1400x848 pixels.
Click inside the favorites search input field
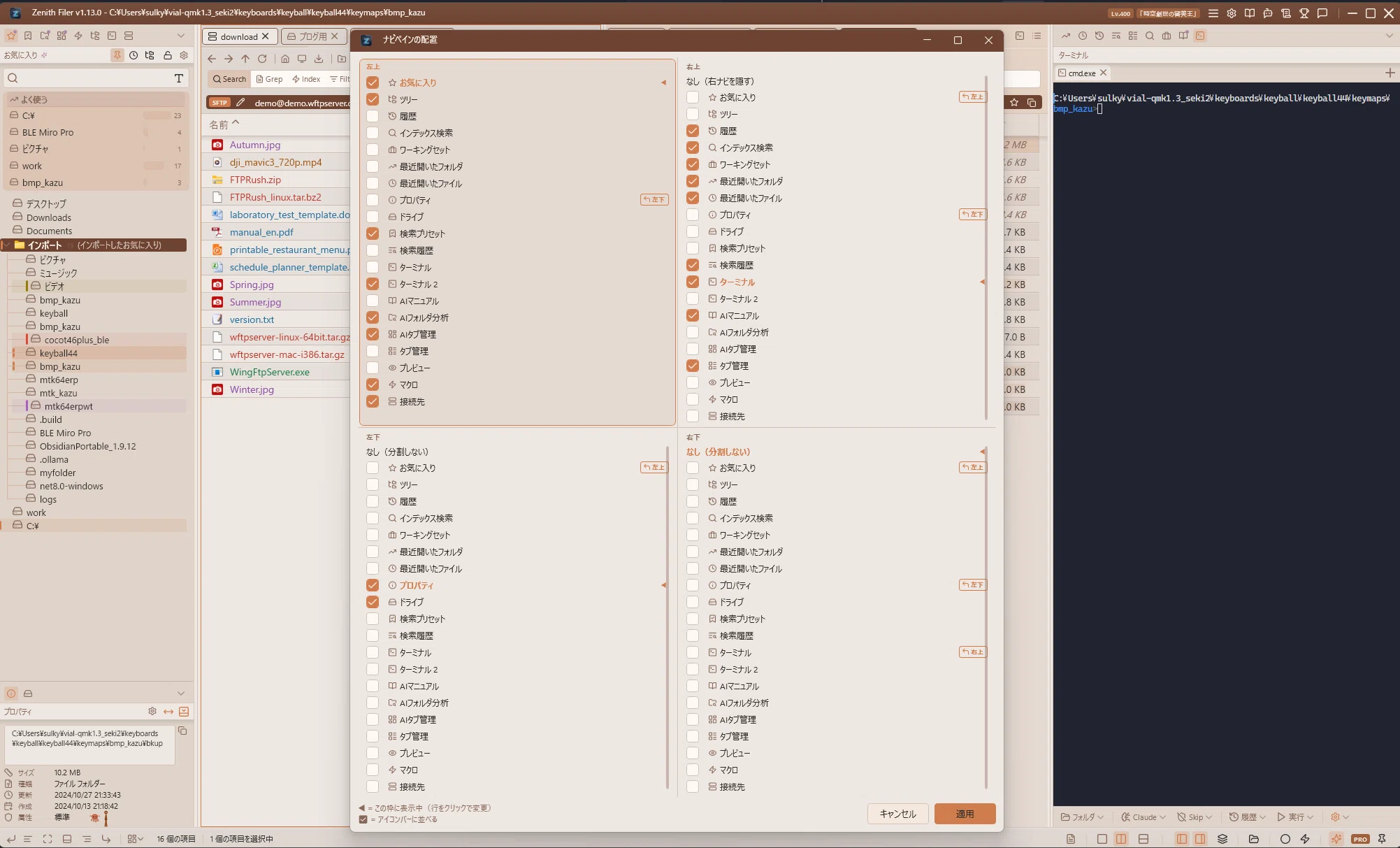94,78
